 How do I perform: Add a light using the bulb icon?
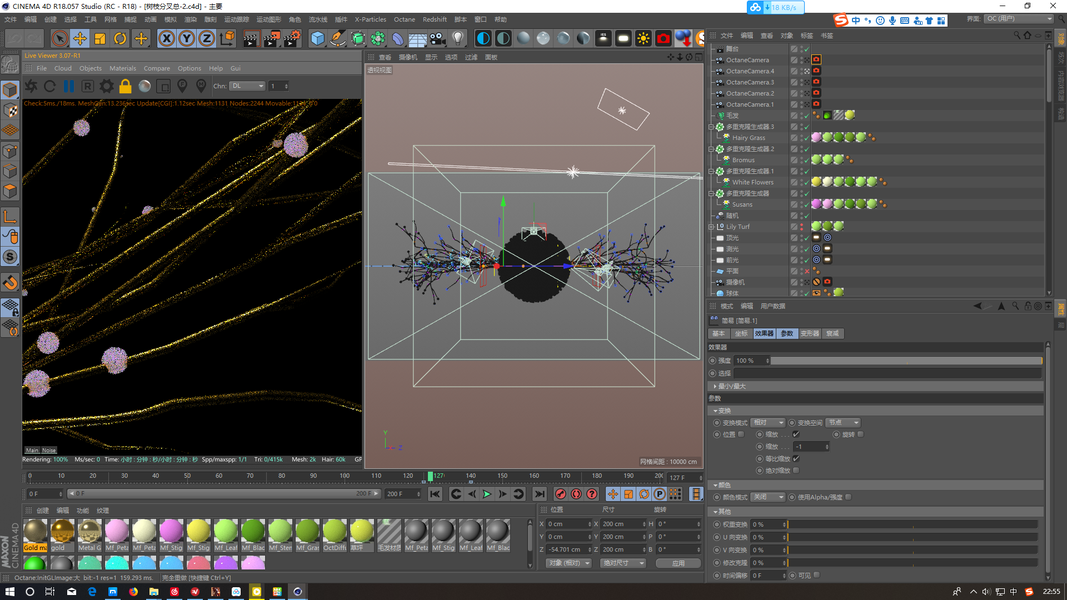[458, 39]
